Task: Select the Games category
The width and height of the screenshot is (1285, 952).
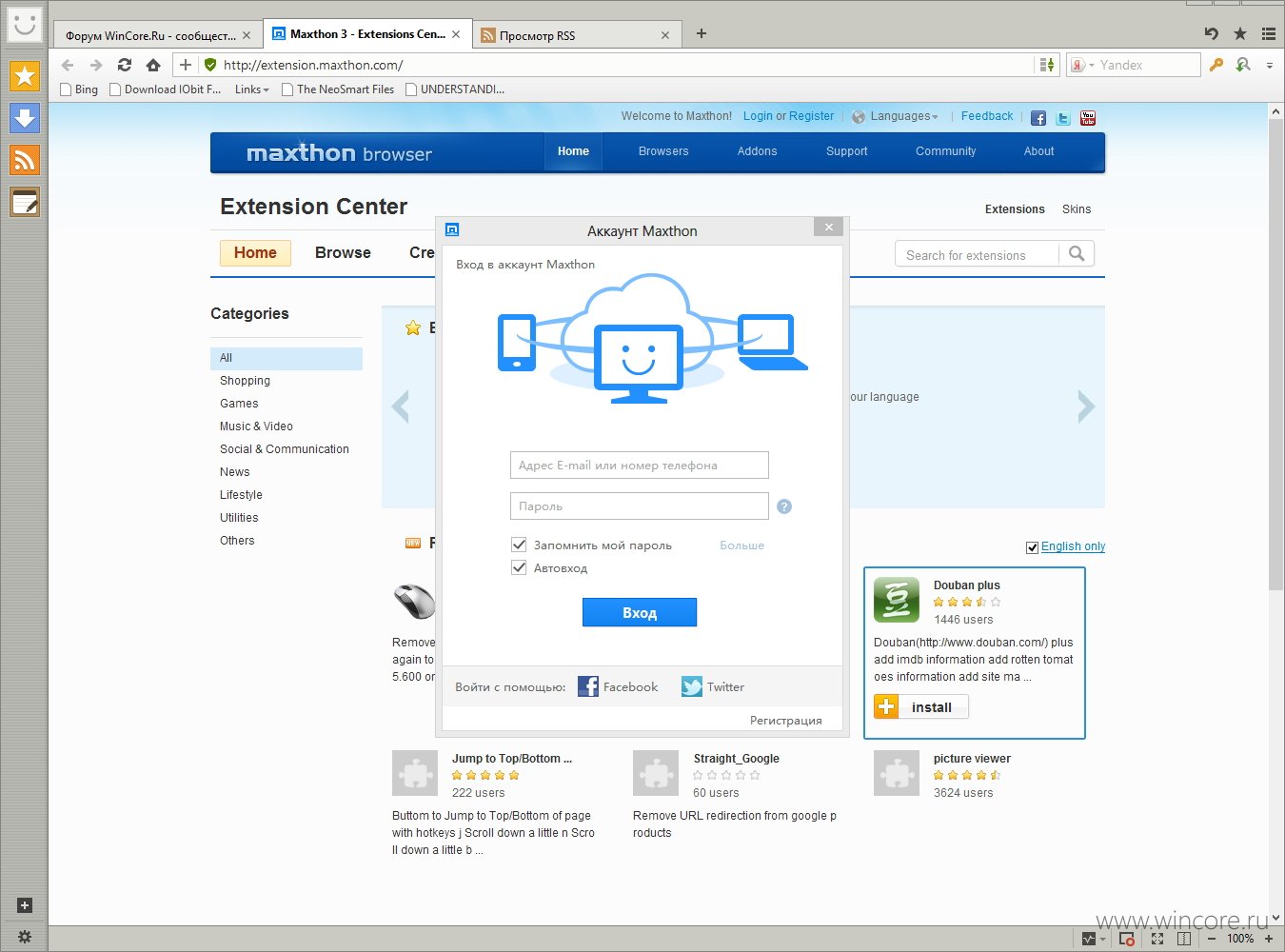Action: point(239,404)
